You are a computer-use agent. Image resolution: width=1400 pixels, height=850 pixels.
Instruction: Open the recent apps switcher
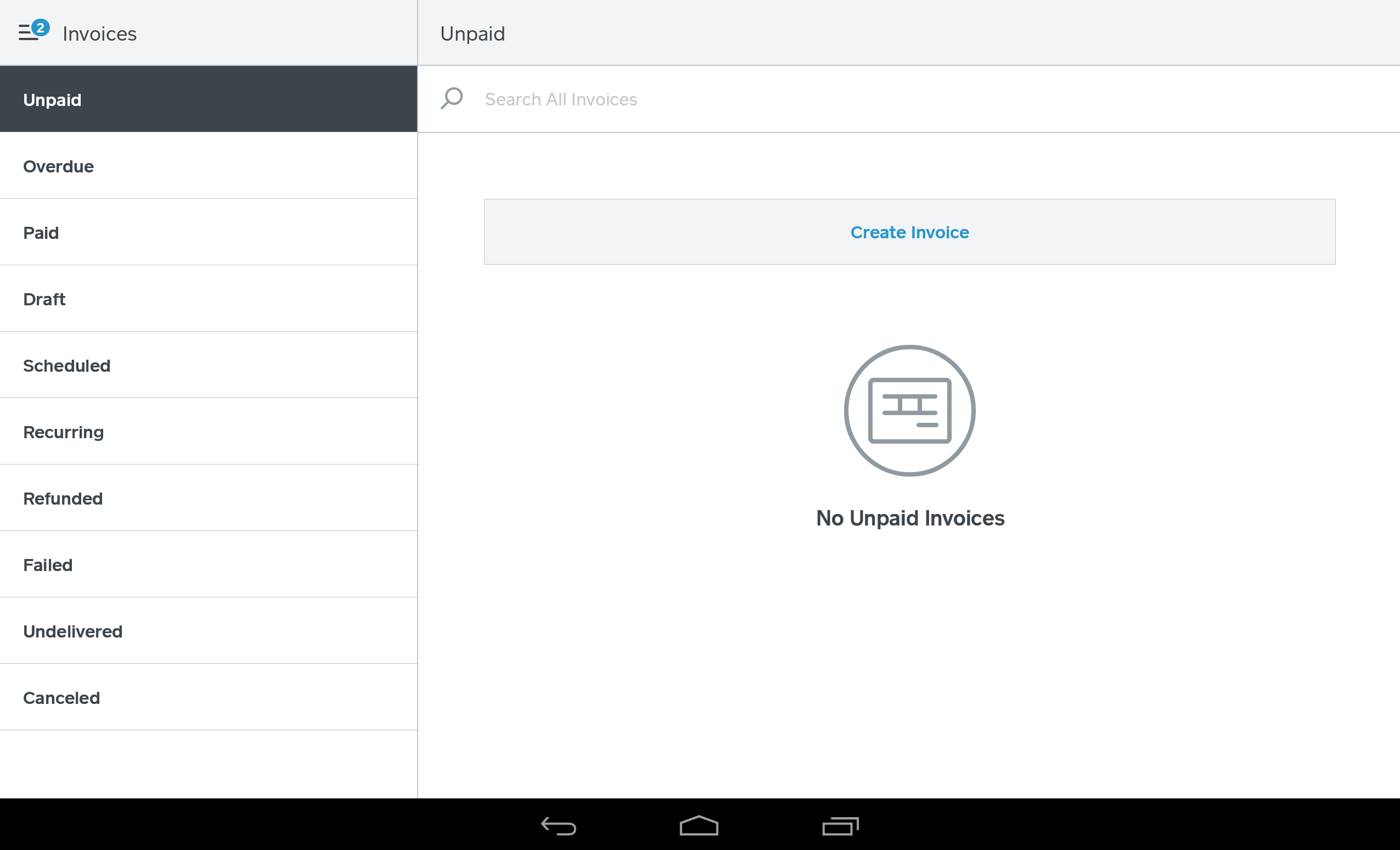click(840, 825)
